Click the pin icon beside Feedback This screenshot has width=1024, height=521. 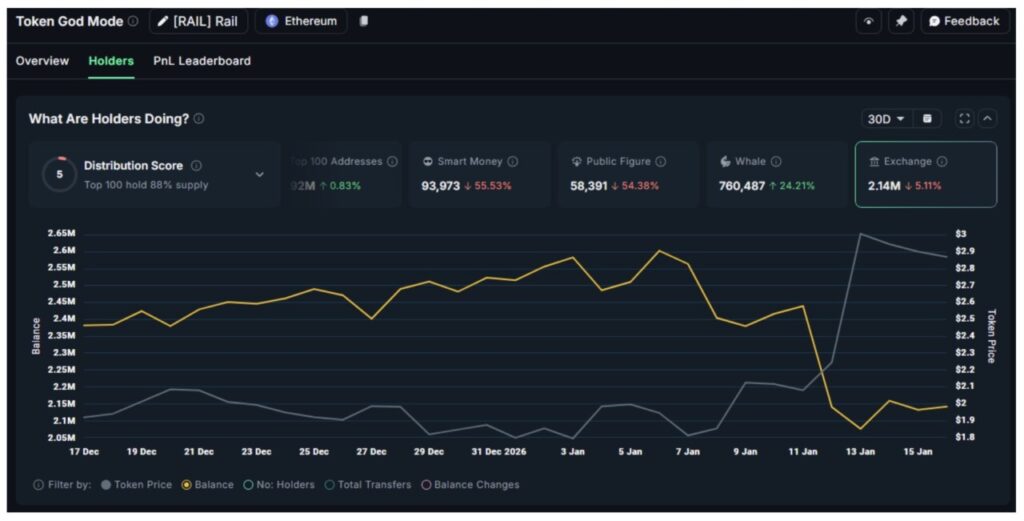(x=900, y=21)
